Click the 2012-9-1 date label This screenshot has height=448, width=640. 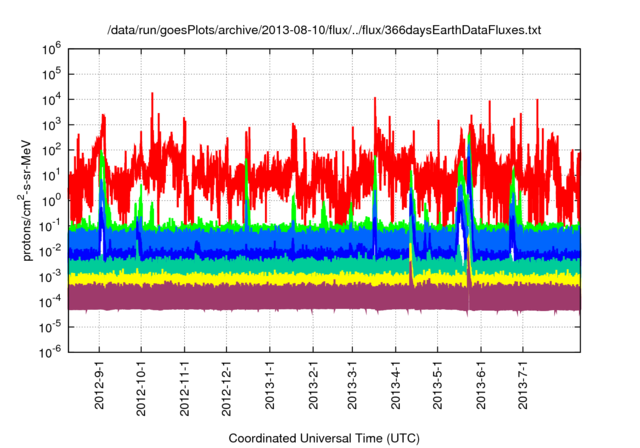(99, 385)
